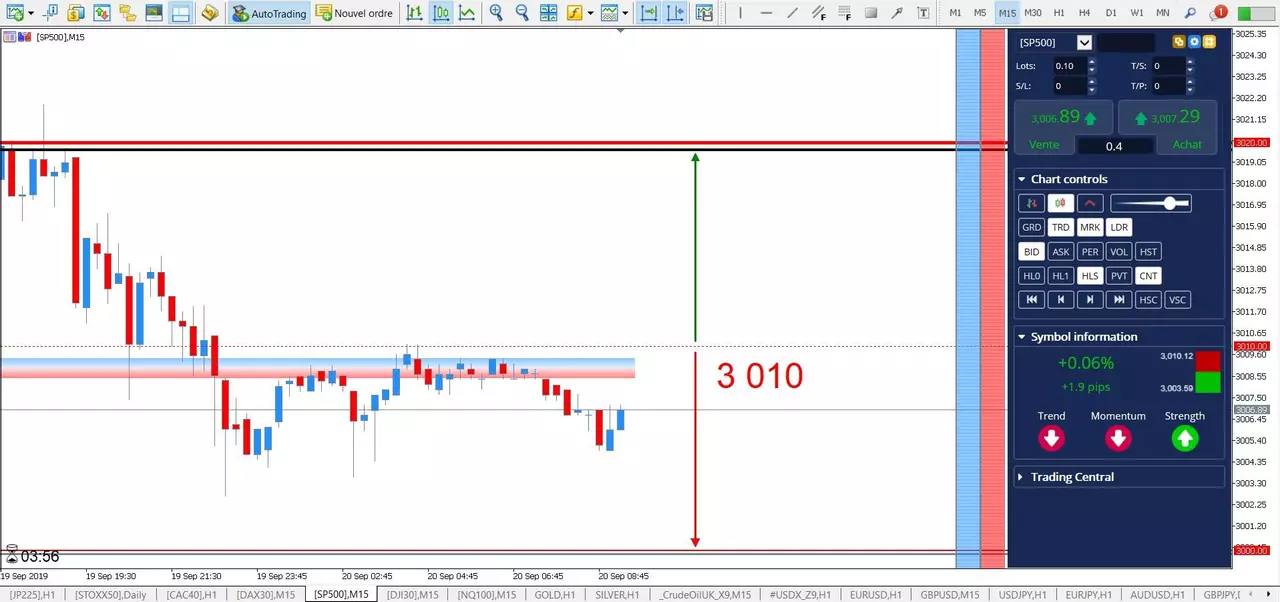Toggle AutoTrading

(x=269, y=13)
